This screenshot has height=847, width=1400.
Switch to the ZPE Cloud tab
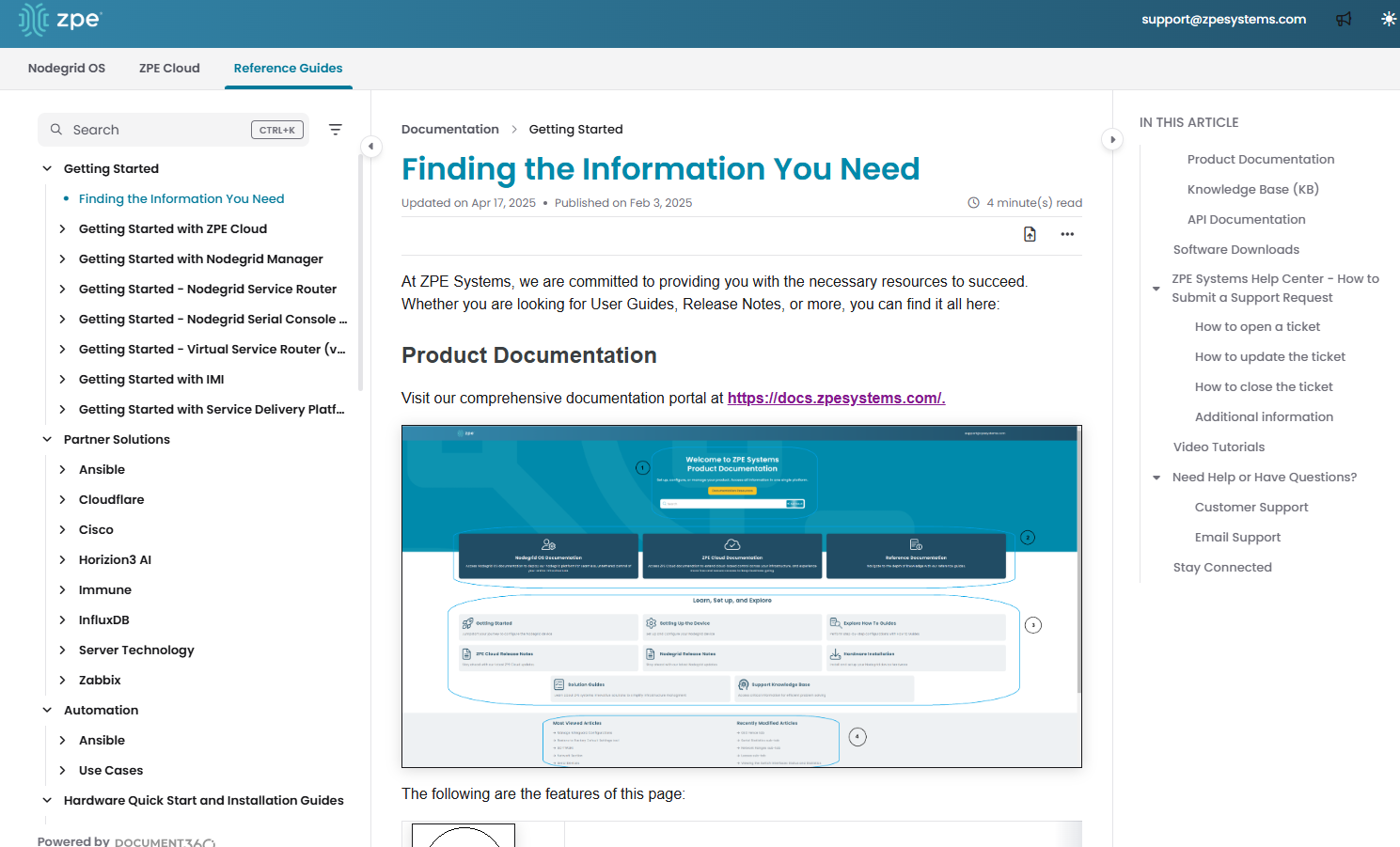point(169,69)
